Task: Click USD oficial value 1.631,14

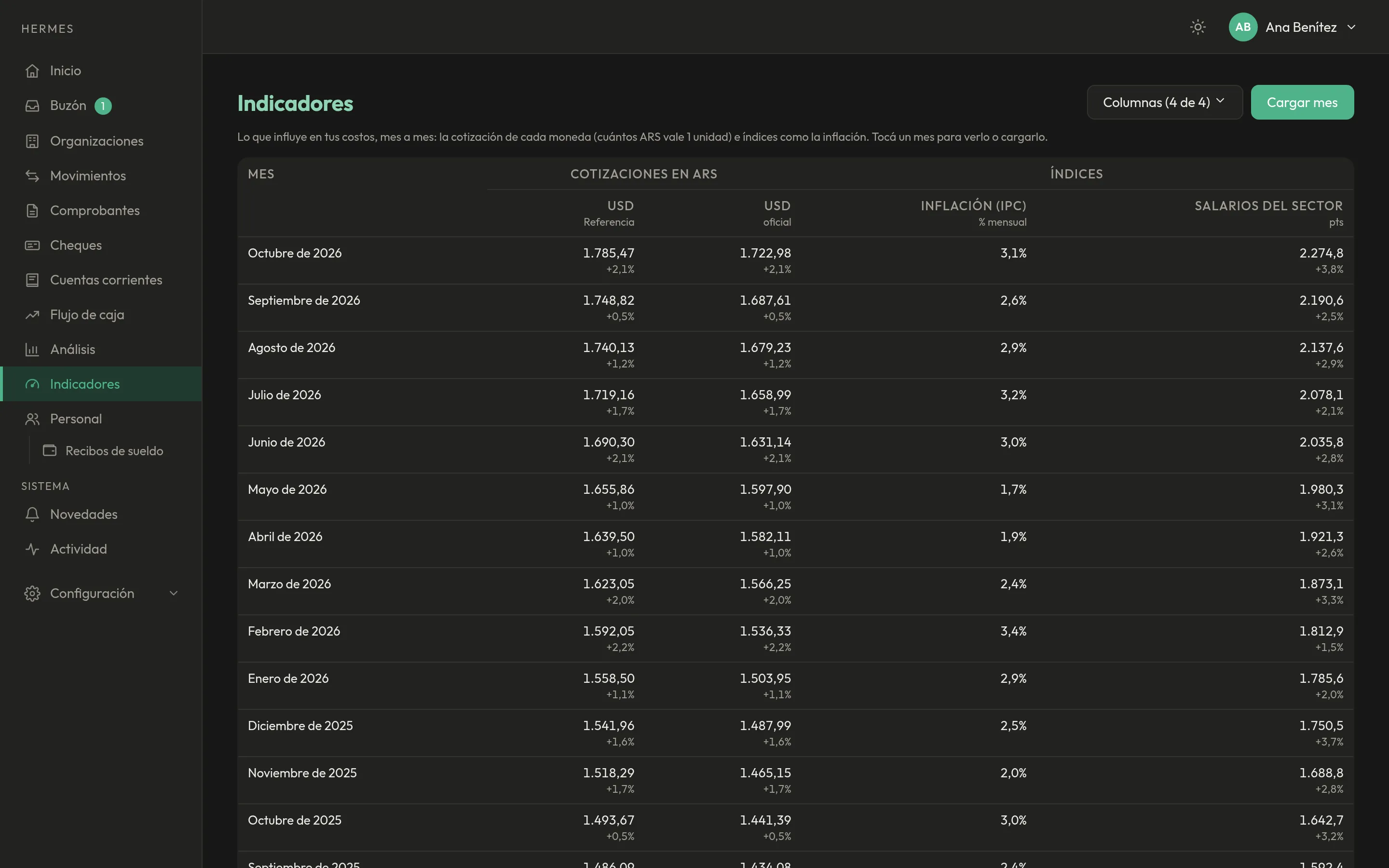Action: point(765,442)
